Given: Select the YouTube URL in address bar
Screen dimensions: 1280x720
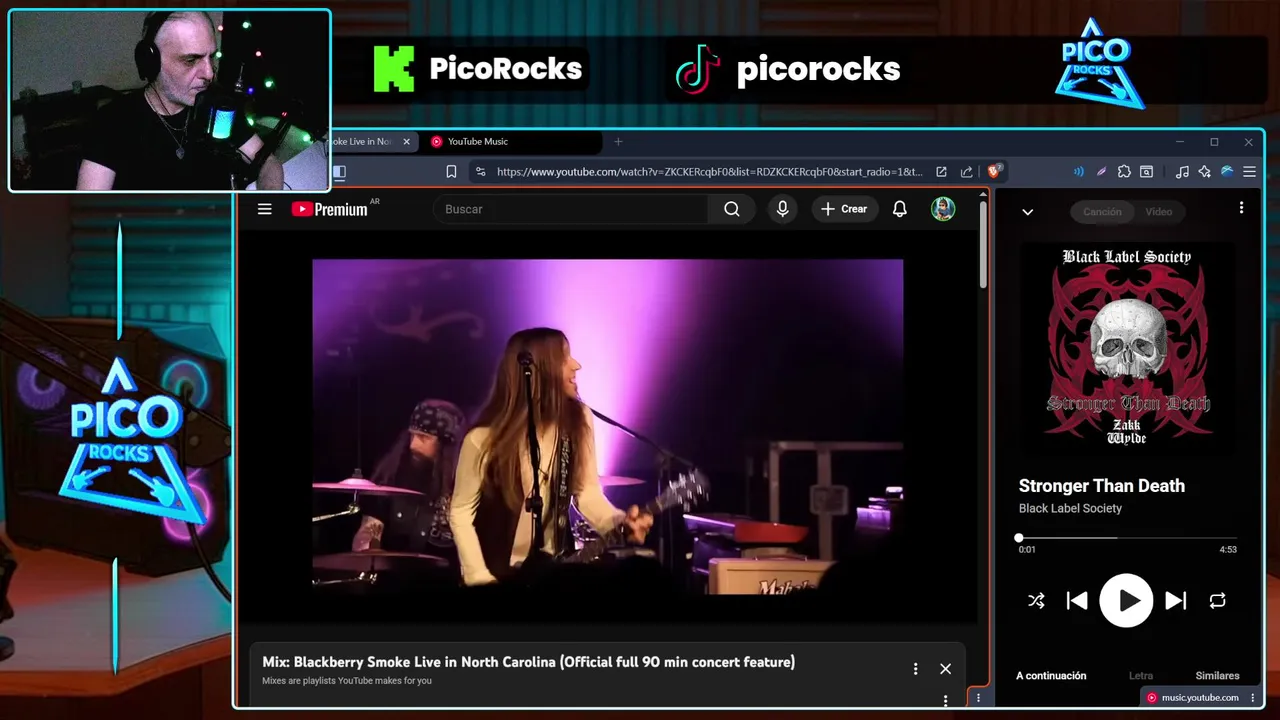Looking at the screenshot, I should click(x=709, y=172).
